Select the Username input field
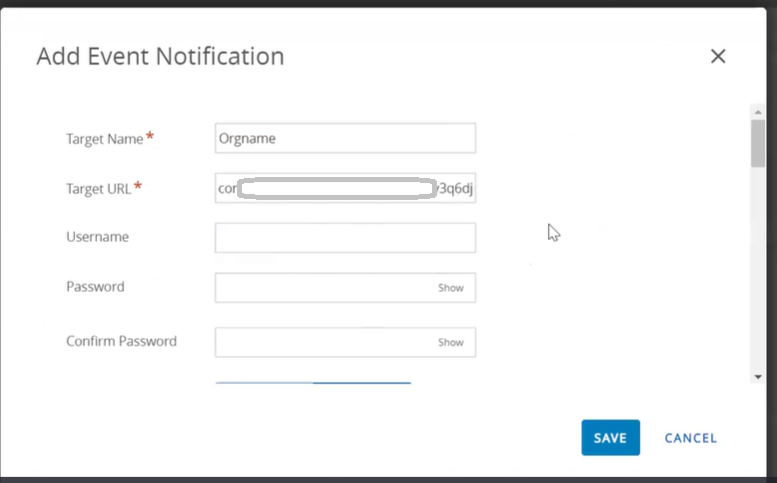Image resolution: width=777 pixels, height=483 pixels. [x=345, y=237]
